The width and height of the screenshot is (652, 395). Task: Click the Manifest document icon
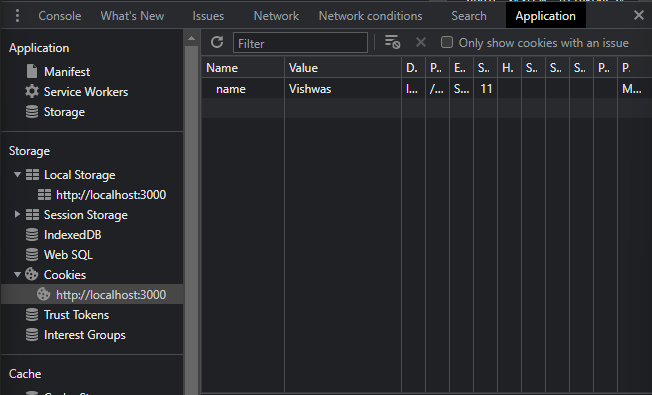[32, 72]
